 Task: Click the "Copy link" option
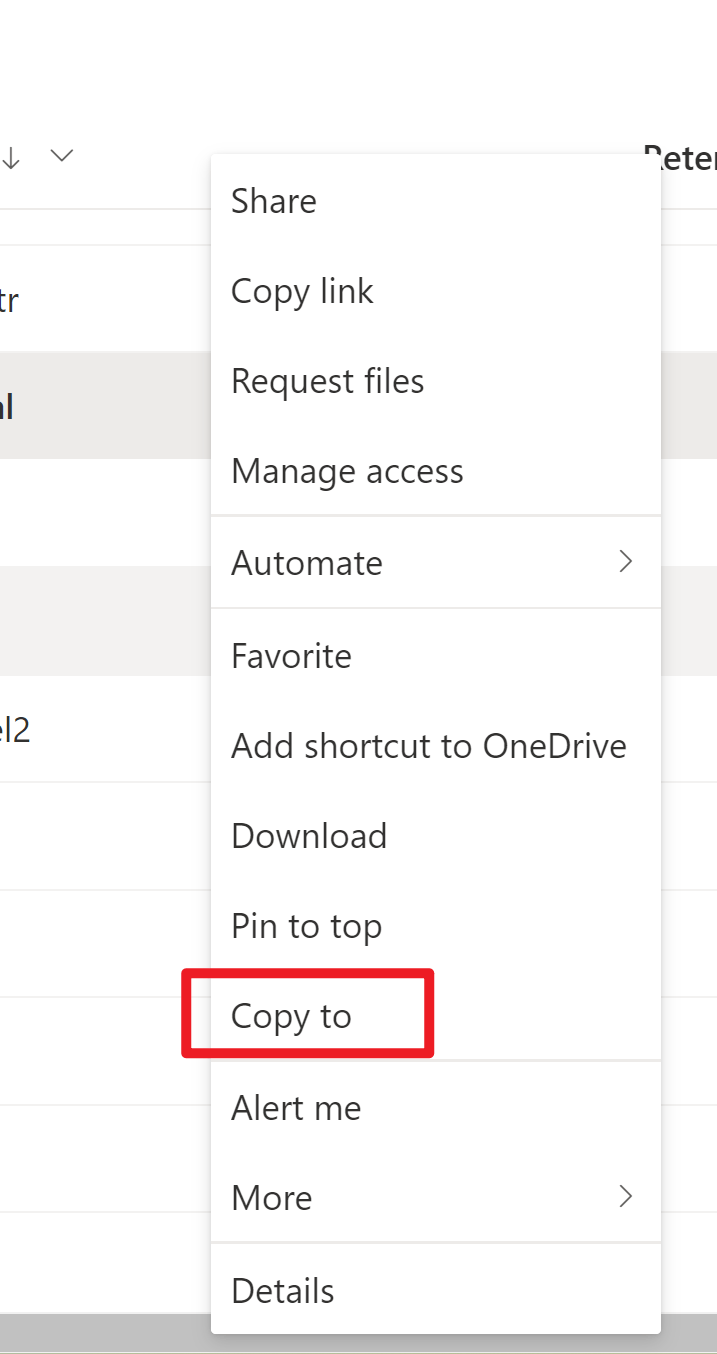pos(301,291)
